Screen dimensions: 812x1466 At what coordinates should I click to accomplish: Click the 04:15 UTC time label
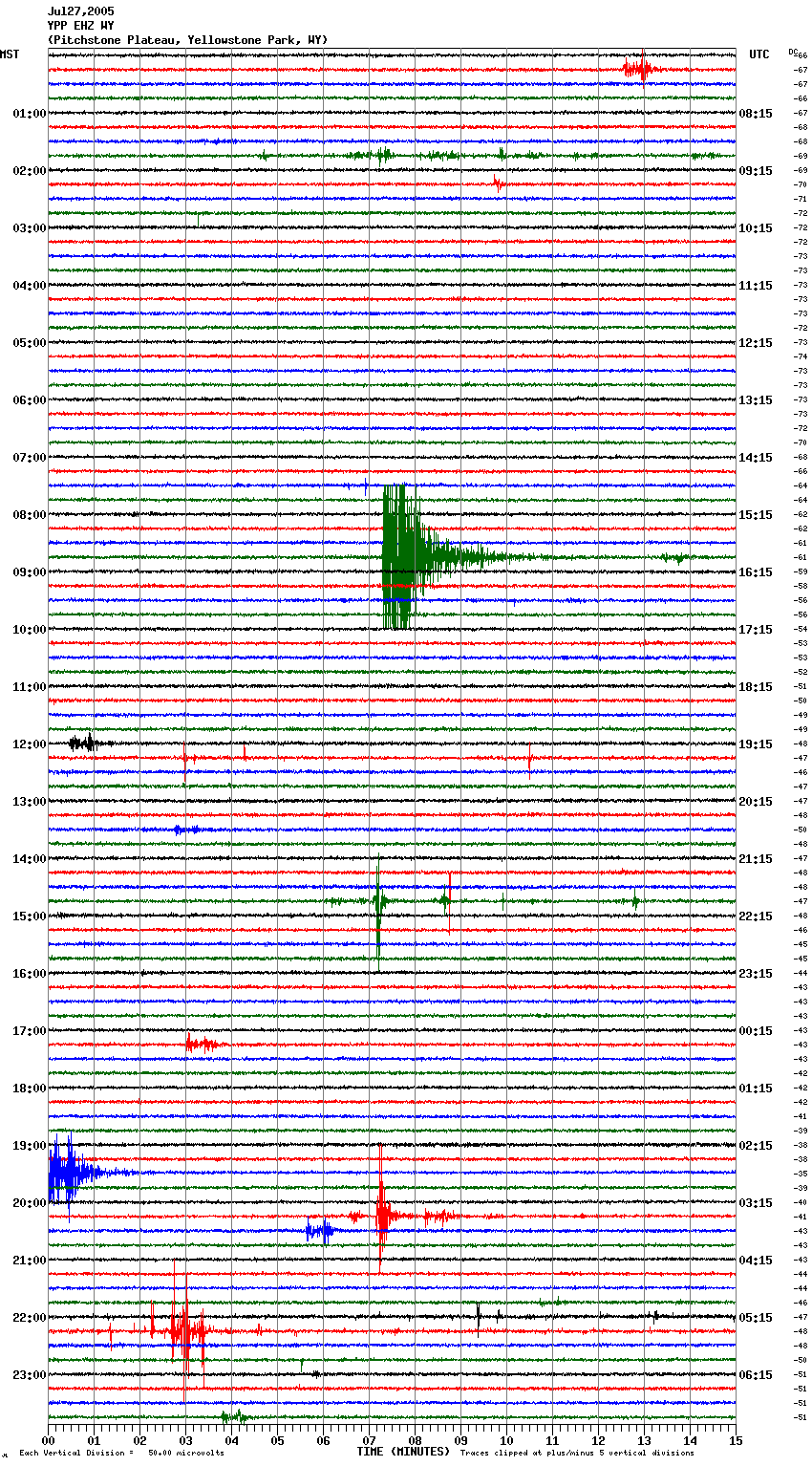coord(756,1261)
